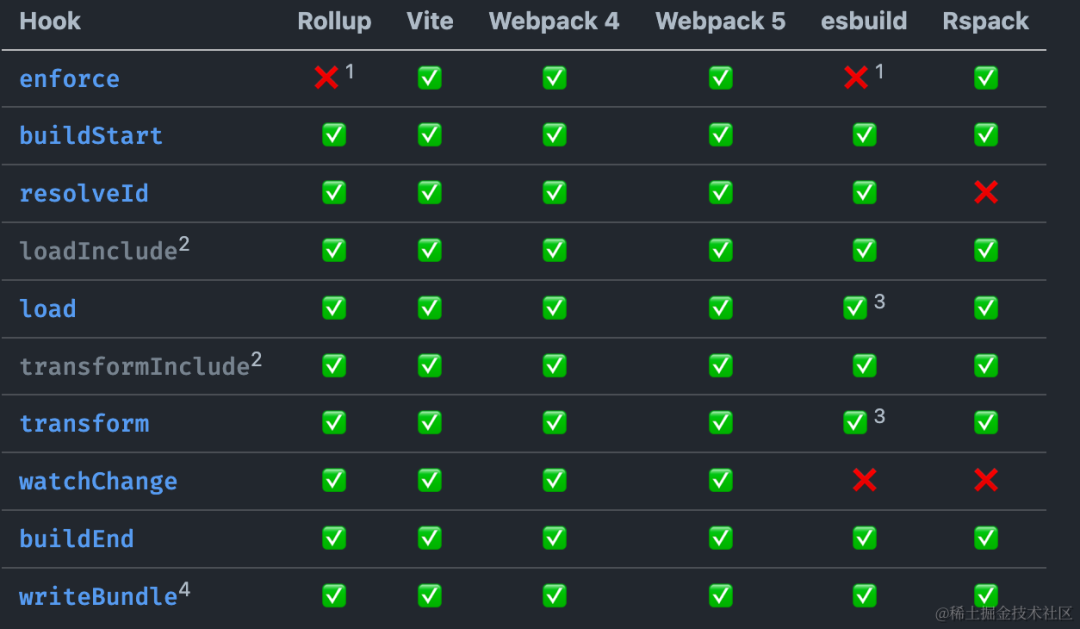
Task: Click green check for transformInclude under Webpack 5
Action: click(x=720, y=365)
